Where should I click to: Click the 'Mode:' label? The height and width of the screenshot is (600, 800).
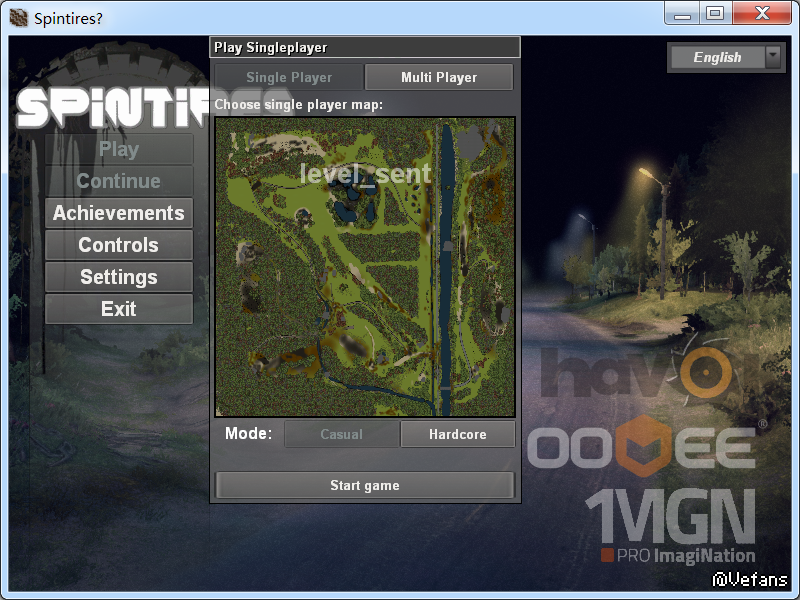248,434
